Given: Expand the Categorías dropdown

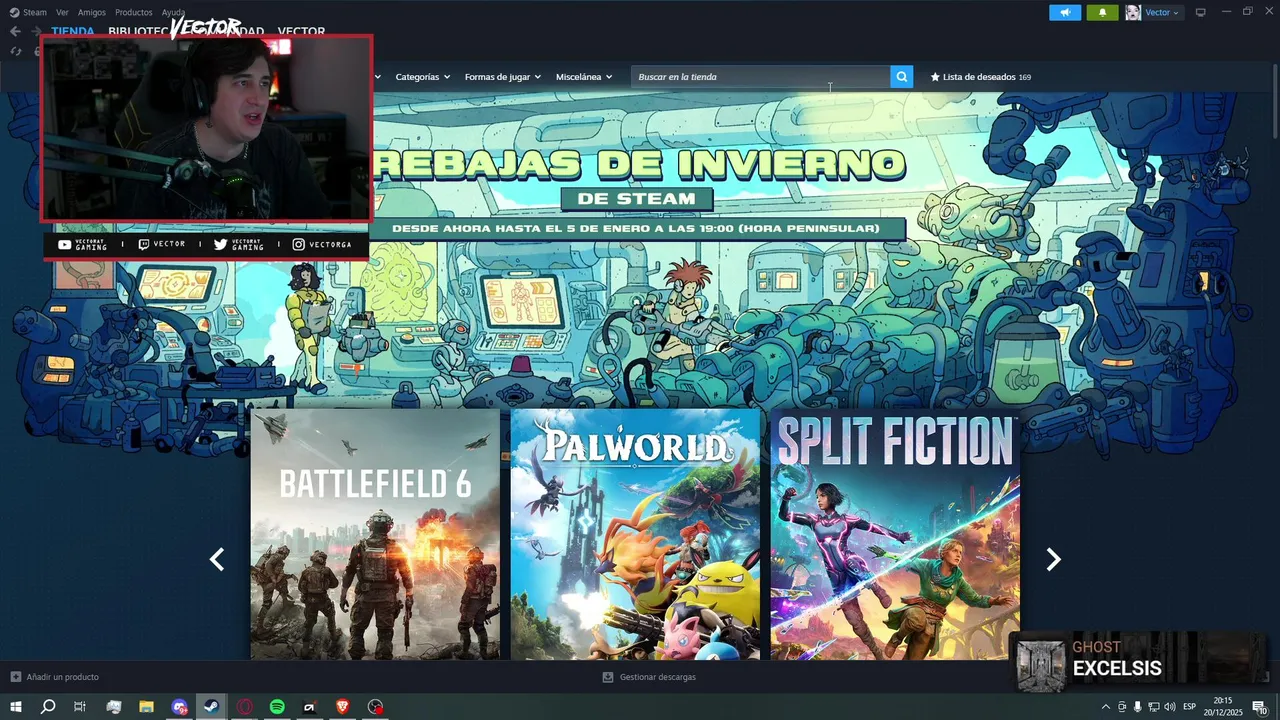Looking at the screenshot, I should [x=422, y=77].
